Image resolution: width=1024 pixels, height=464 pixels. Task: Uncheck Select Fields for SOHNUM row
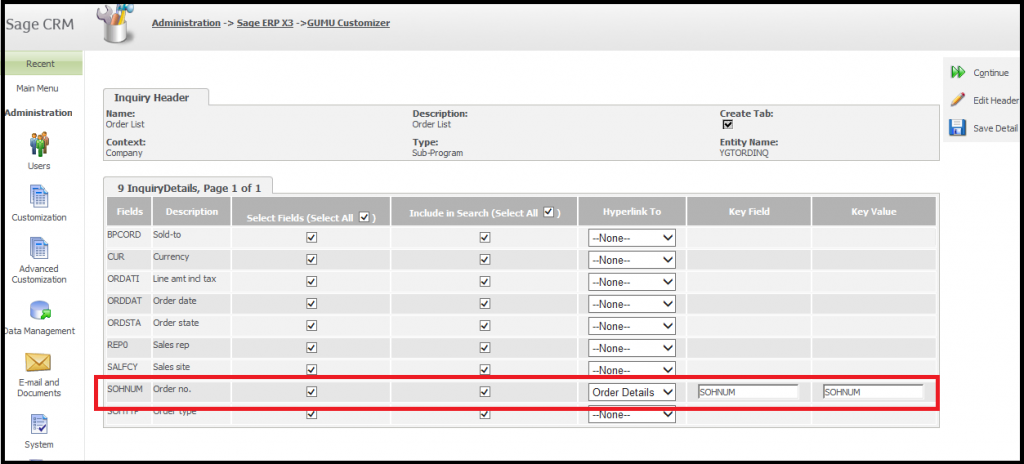tap(312, 392)
